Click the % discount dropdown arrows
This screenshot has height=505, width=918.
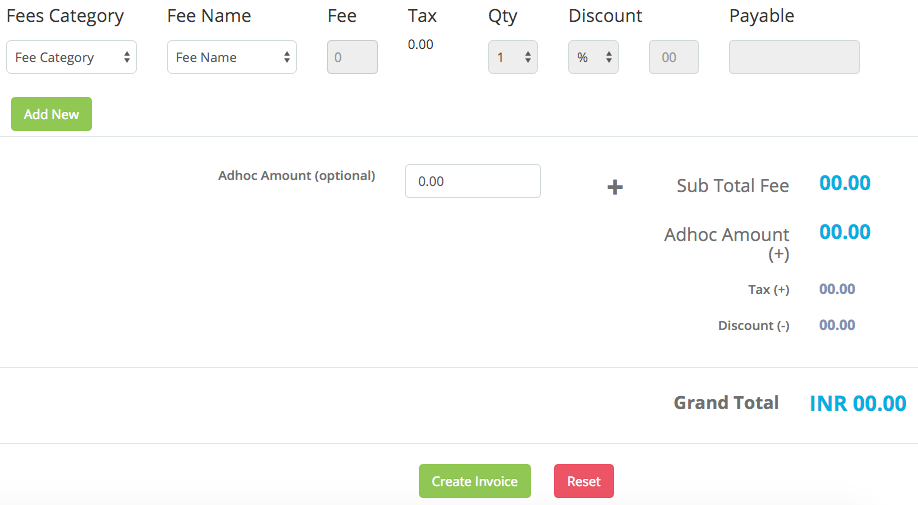(x=609, y=57)
